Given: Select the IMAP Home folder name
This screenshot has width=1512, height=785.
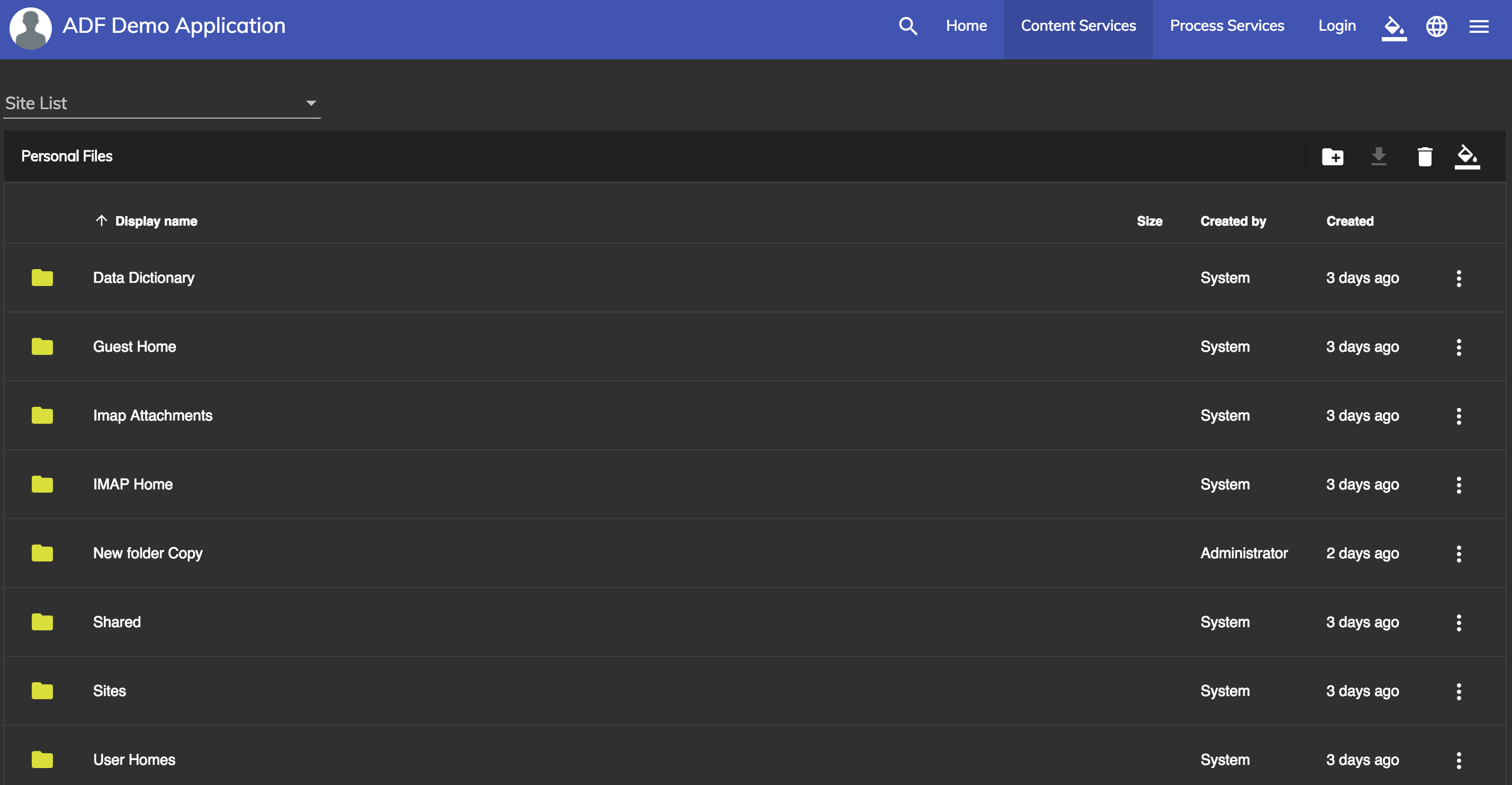Looking at the screenshot, I should click(x=133, y=484).
